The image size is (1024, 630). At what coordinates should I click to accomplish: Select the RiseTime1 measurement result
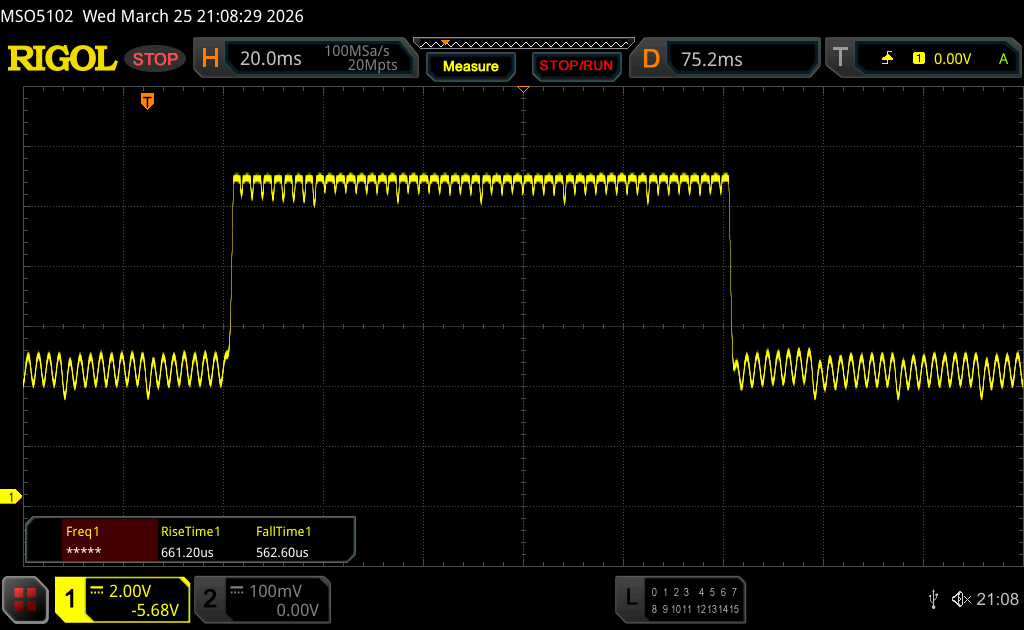click(190, 541)
